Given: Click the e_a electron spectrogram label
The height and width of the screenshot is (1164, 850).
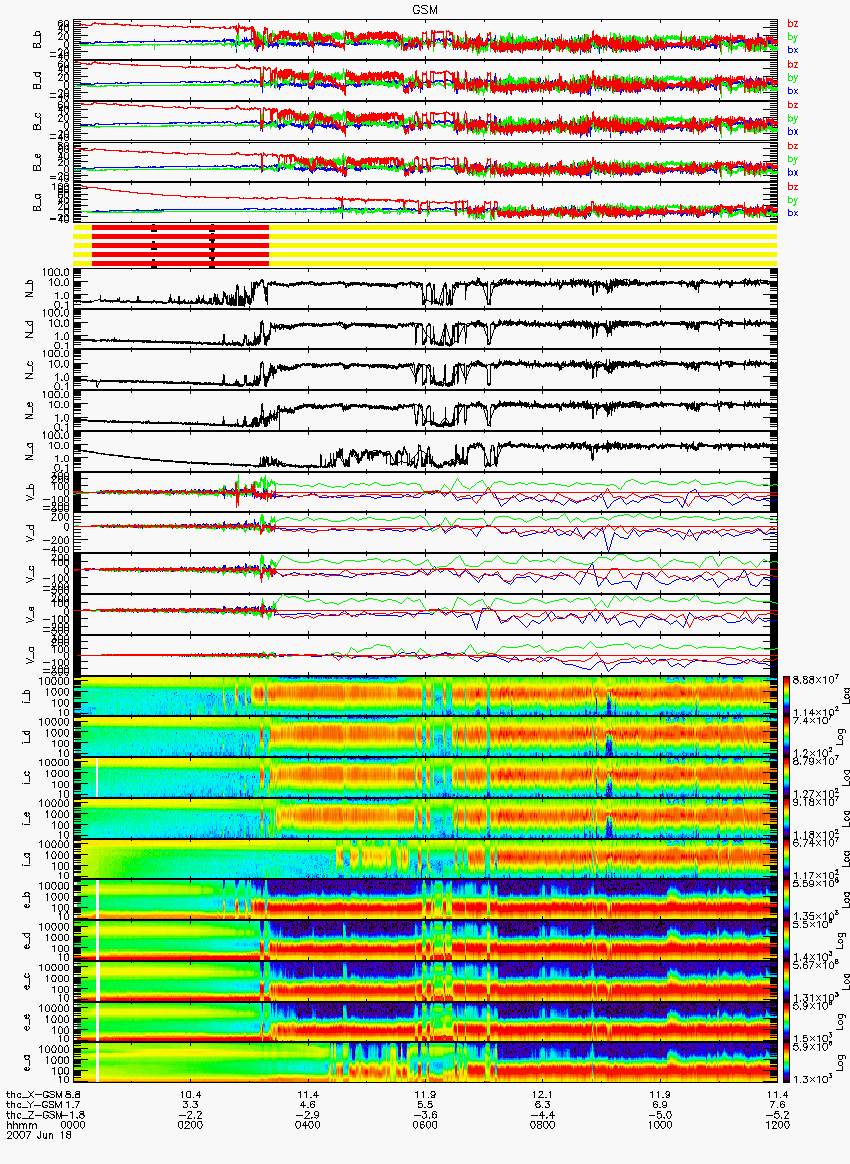Looking at the screenshot, I should point(27,1065).
